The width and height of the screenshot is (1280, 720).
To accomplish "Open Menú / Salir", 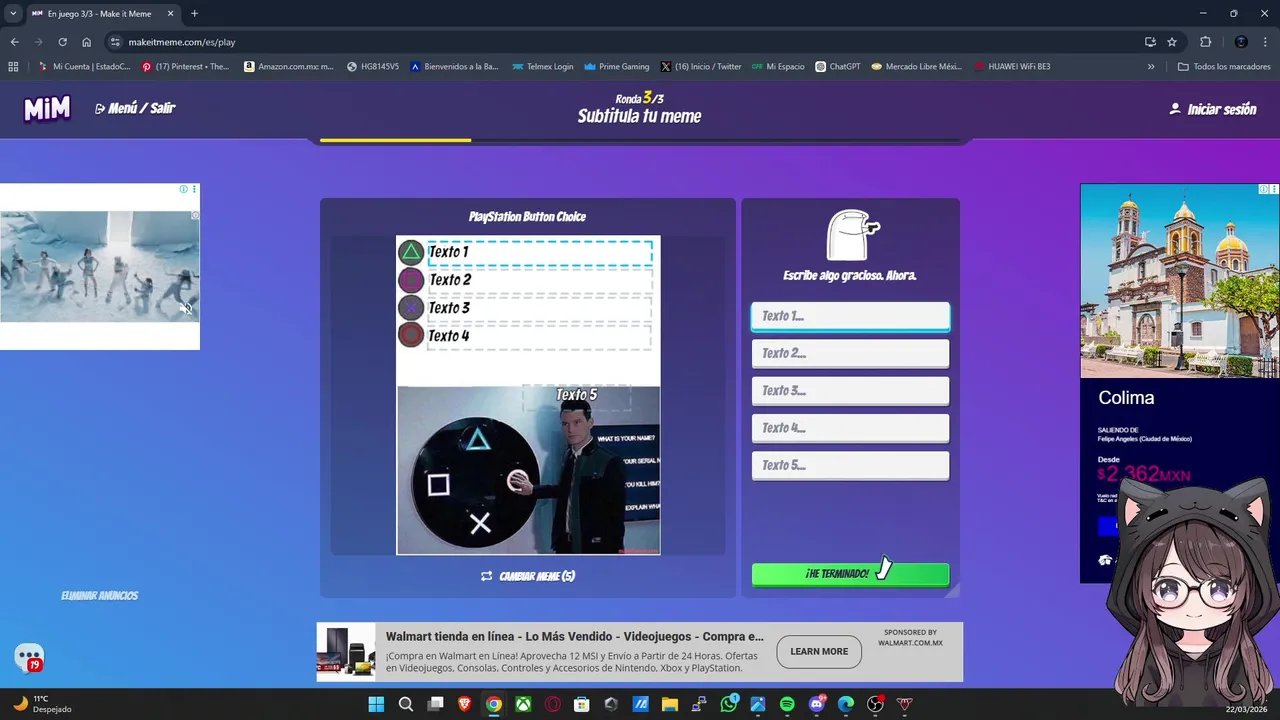I will tap(135, 108).
